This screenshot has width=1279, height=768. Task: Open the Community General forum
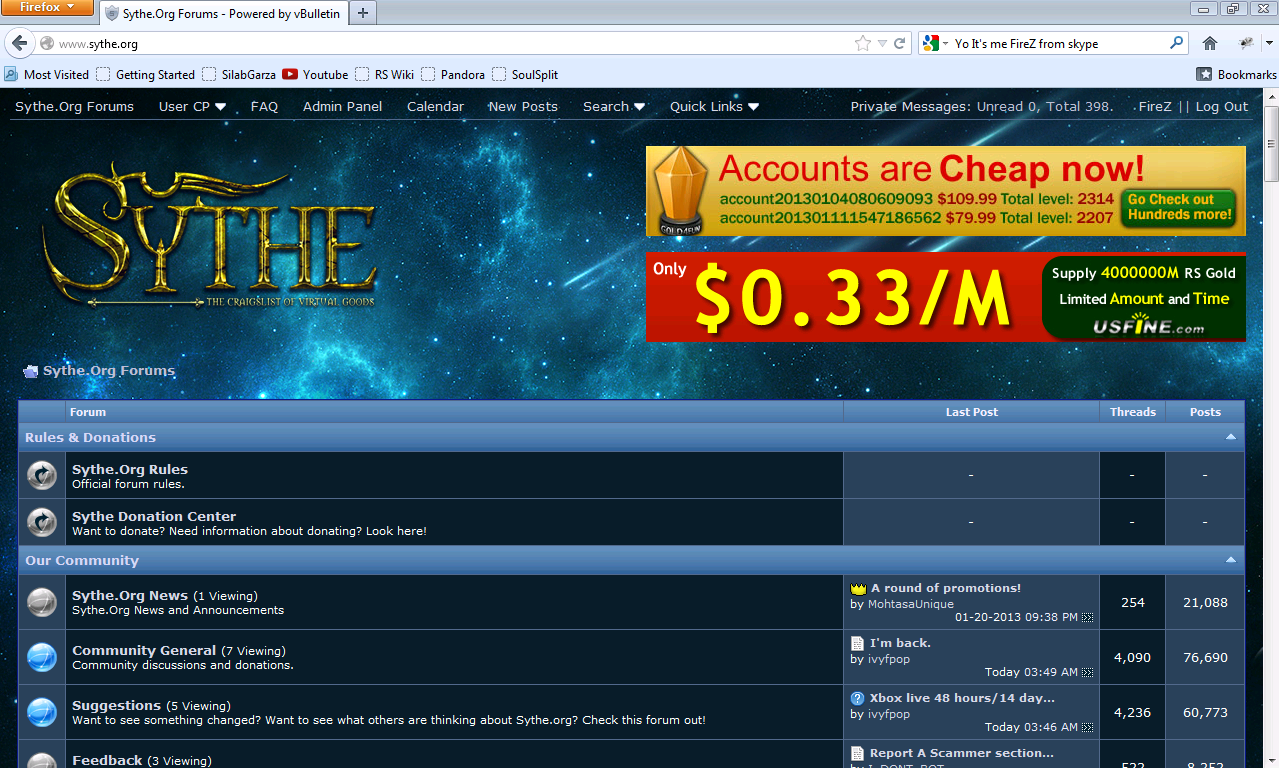(x=144, y=650)
